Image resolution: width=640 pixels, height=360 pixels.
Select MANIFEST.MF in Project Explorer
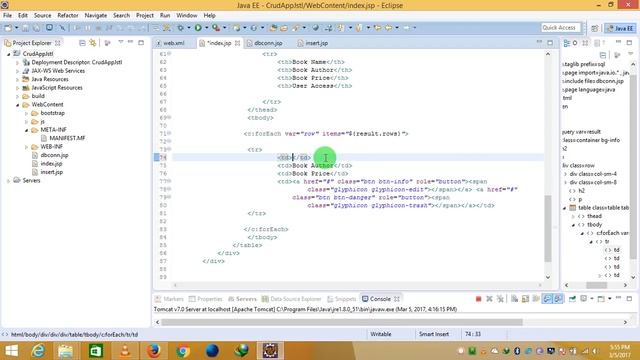[67, 138]
